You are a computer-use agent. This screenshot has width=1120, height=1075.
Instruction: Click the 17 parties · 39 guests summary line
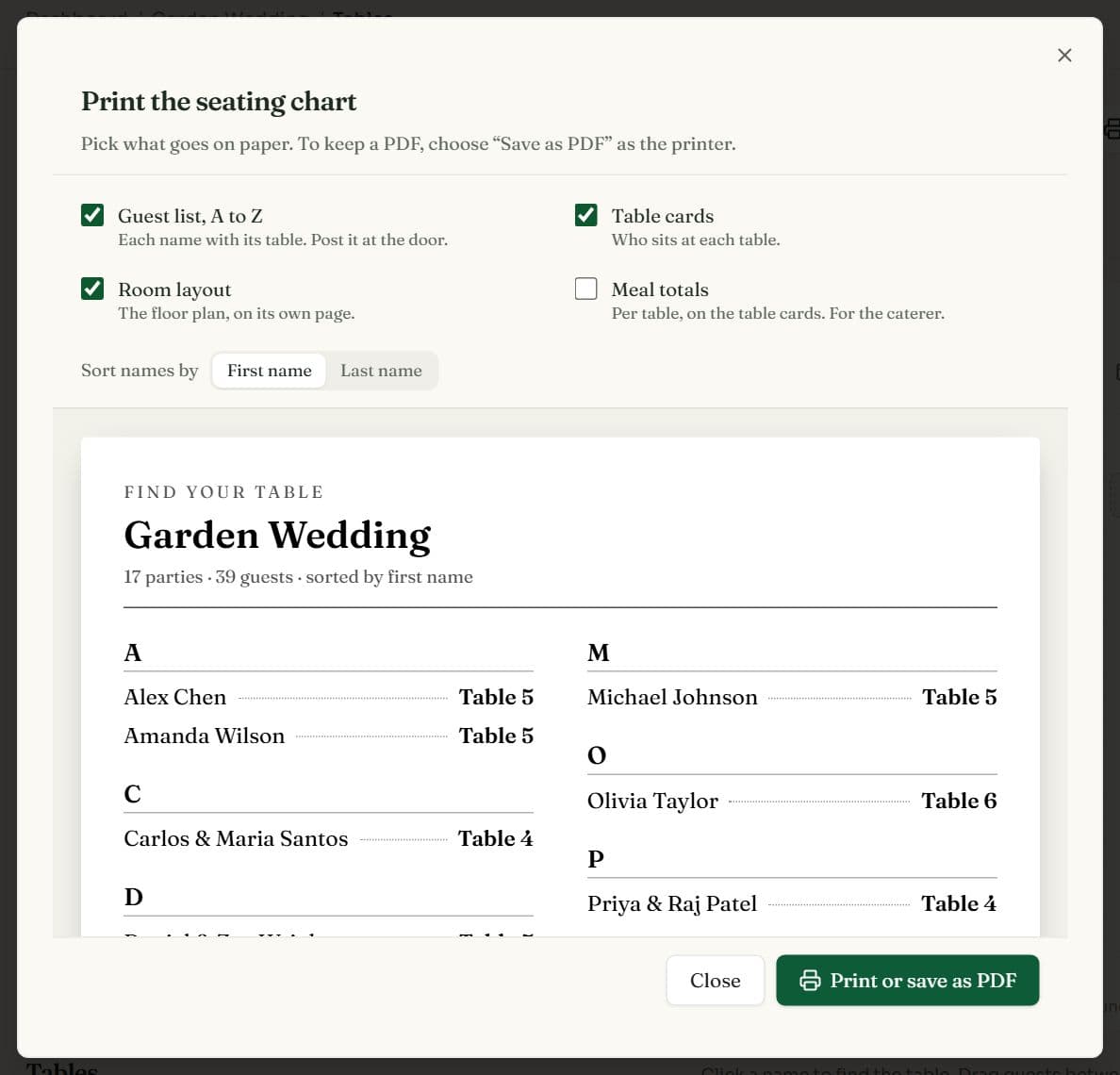pyautogui.click(x=298, y=577)
